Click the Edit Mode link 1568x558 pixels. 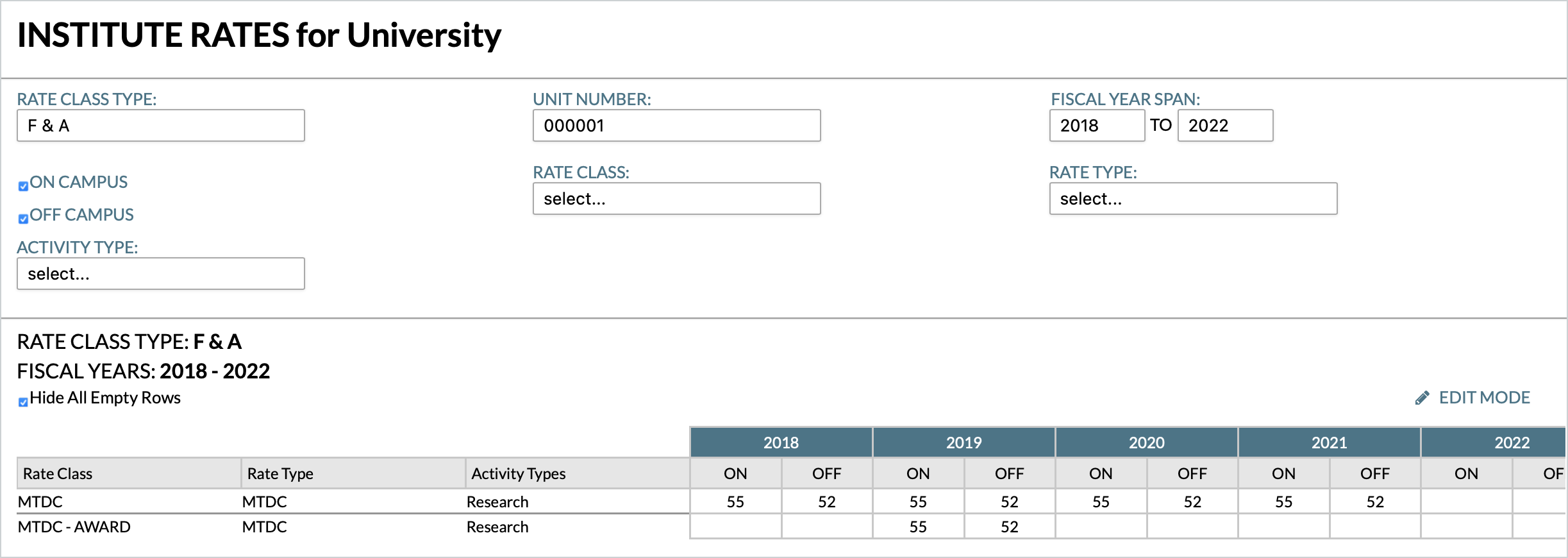1484,398
